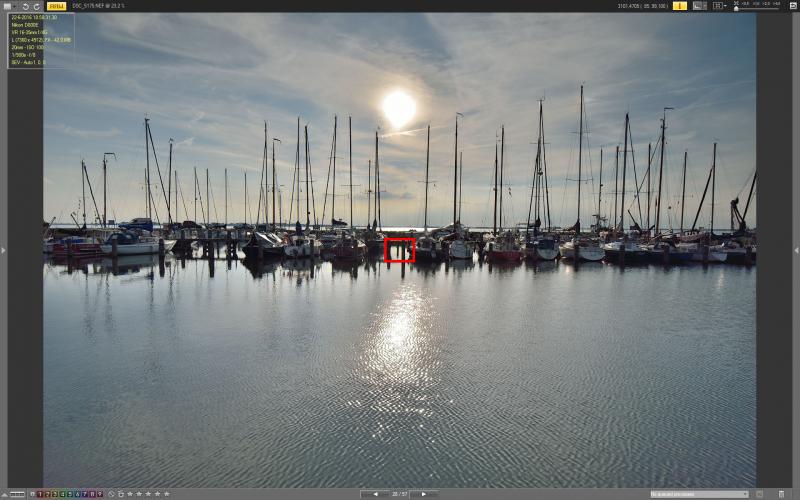Expand the left side panel arrow

click(3, 250)
